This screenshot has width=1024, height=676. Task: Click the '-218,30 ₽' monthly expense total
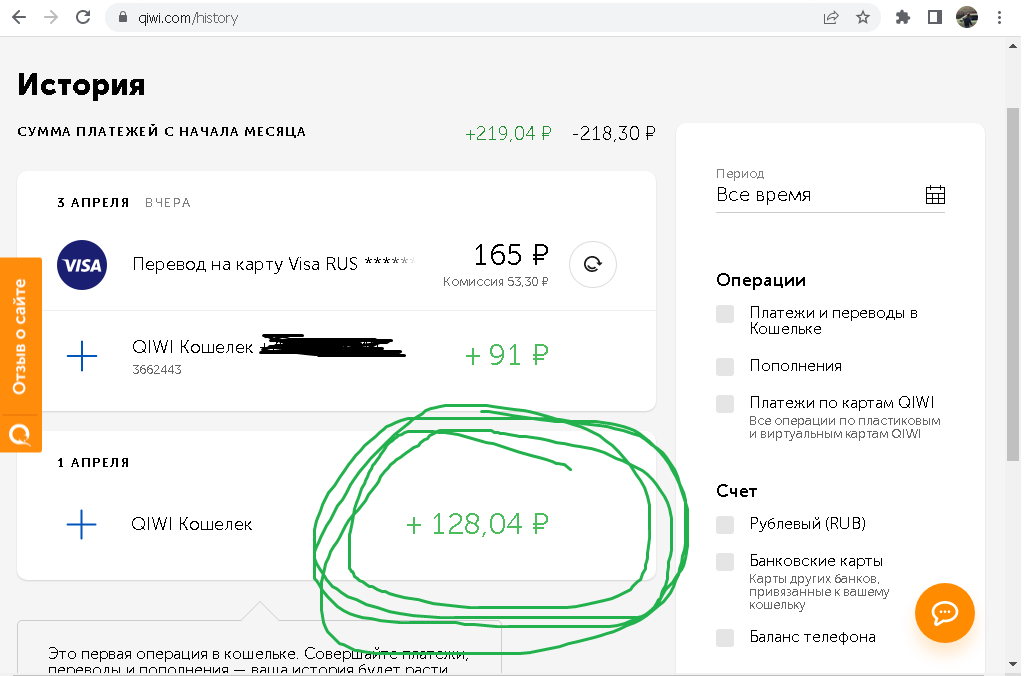pos(614,133)
